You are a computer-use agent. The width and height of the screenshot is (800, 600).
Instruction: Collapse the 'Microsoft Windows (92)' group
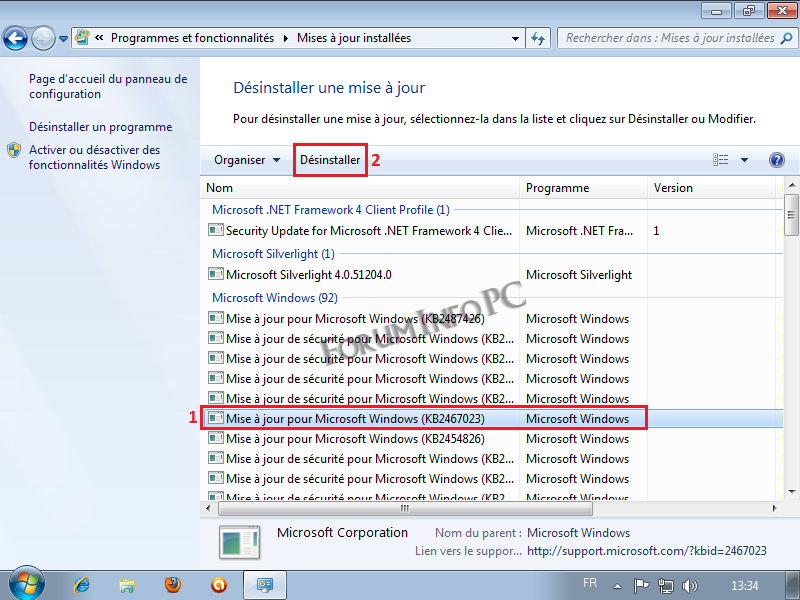[274, 297]
